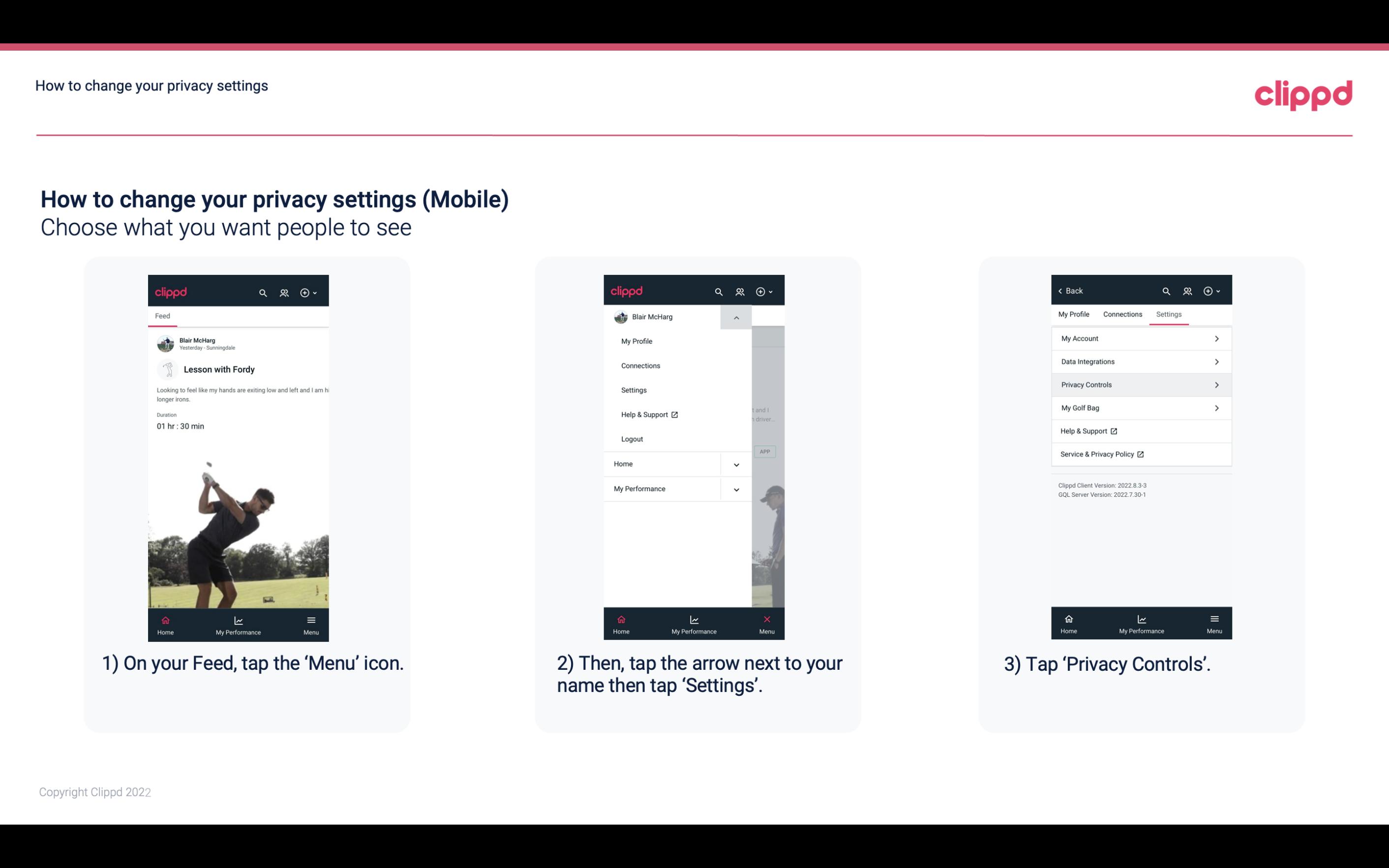Tap the arrow next to Blair McHarg name

[x=736, y=317]
